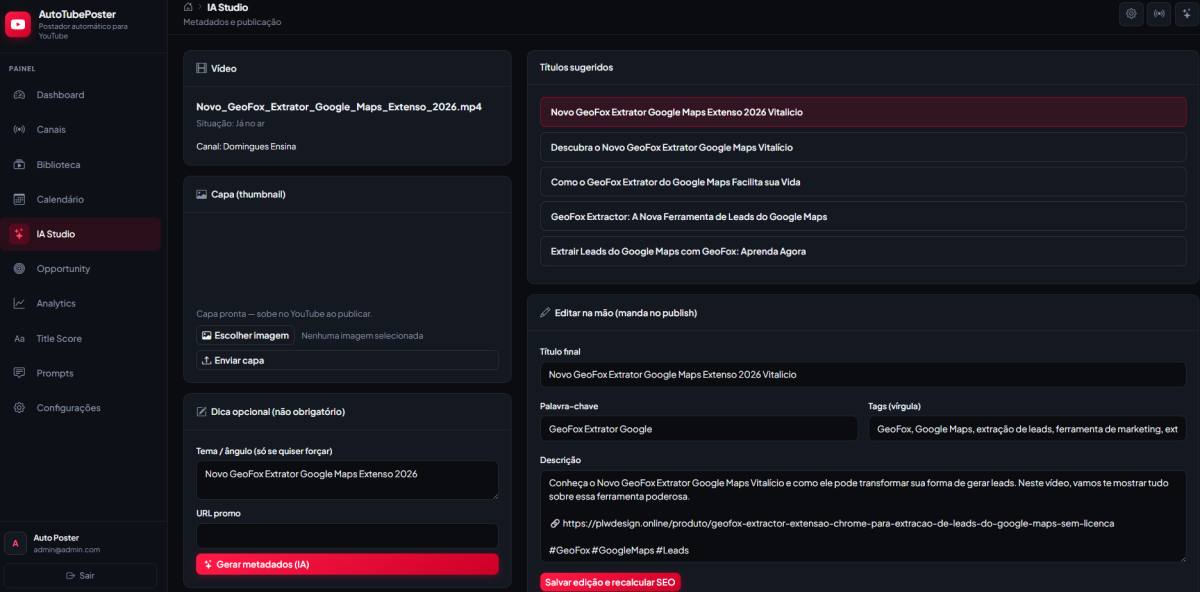Screen dimensions: 1200x592
Task: Go to Opportunity using its target icon
Action: point(19,269)
